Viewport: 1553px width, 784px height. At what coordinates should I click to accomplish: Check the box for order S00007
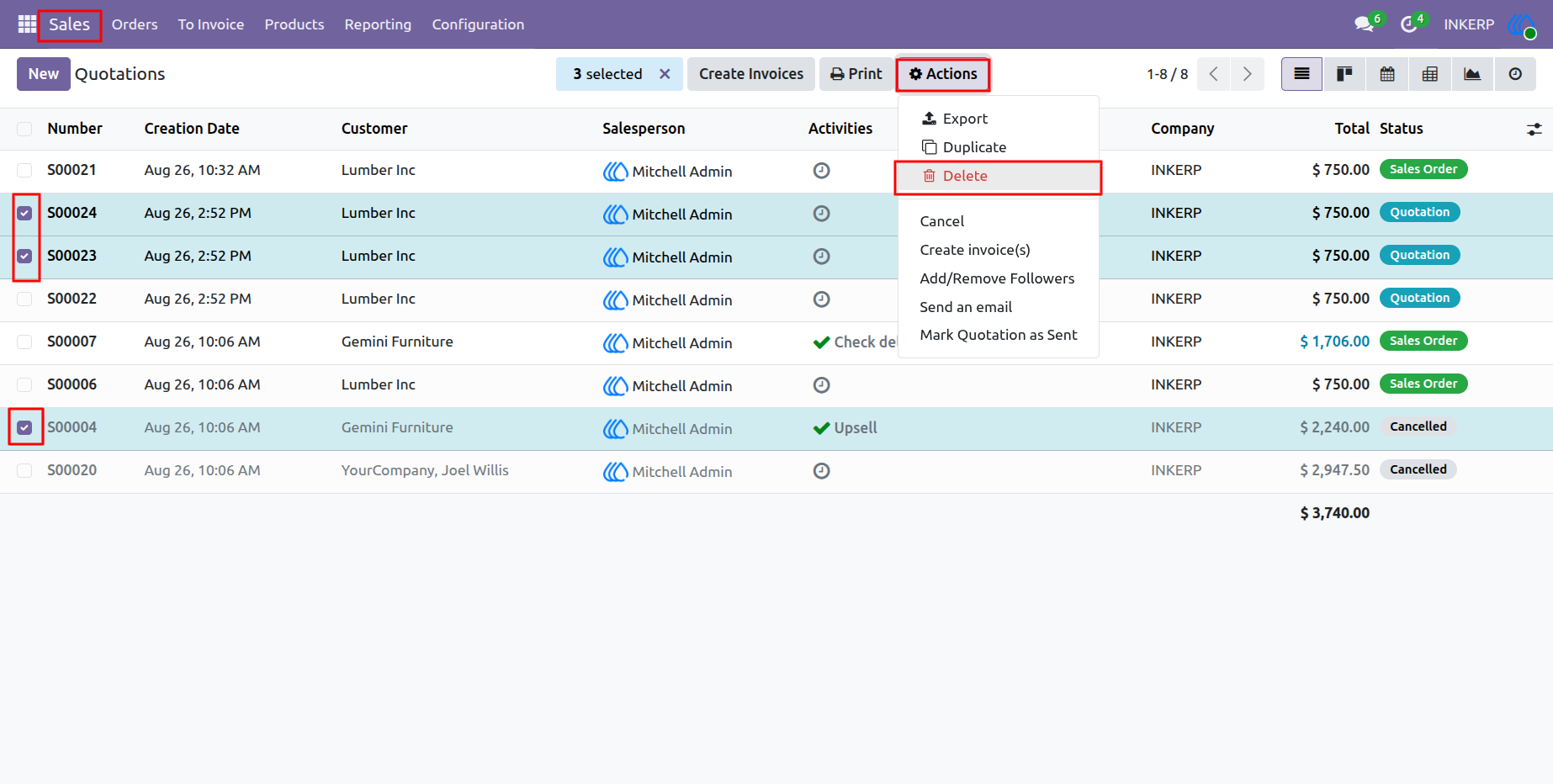pos(24,342)
